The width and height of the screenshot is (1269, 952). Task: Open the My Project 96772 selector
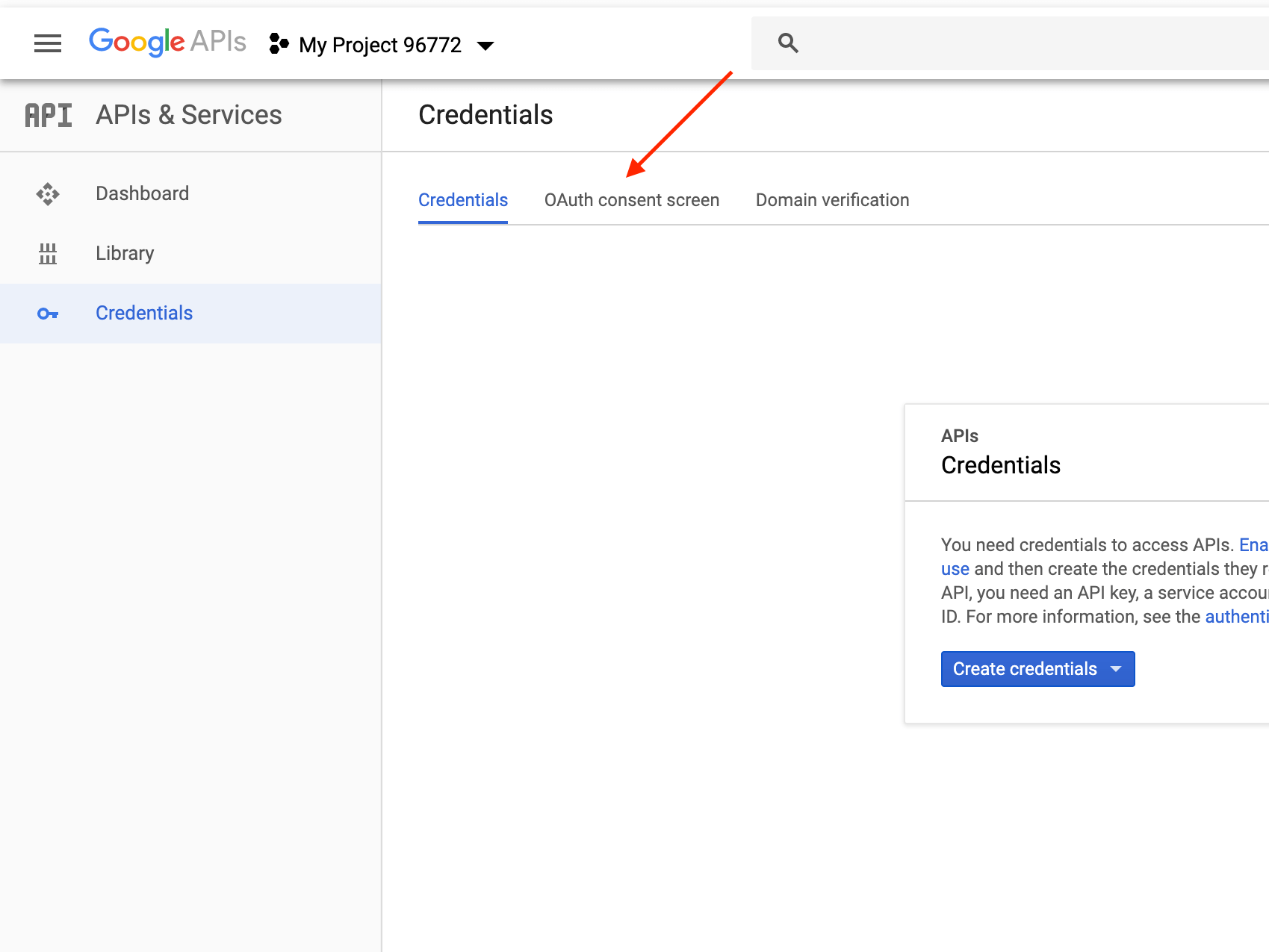point(379,46)
